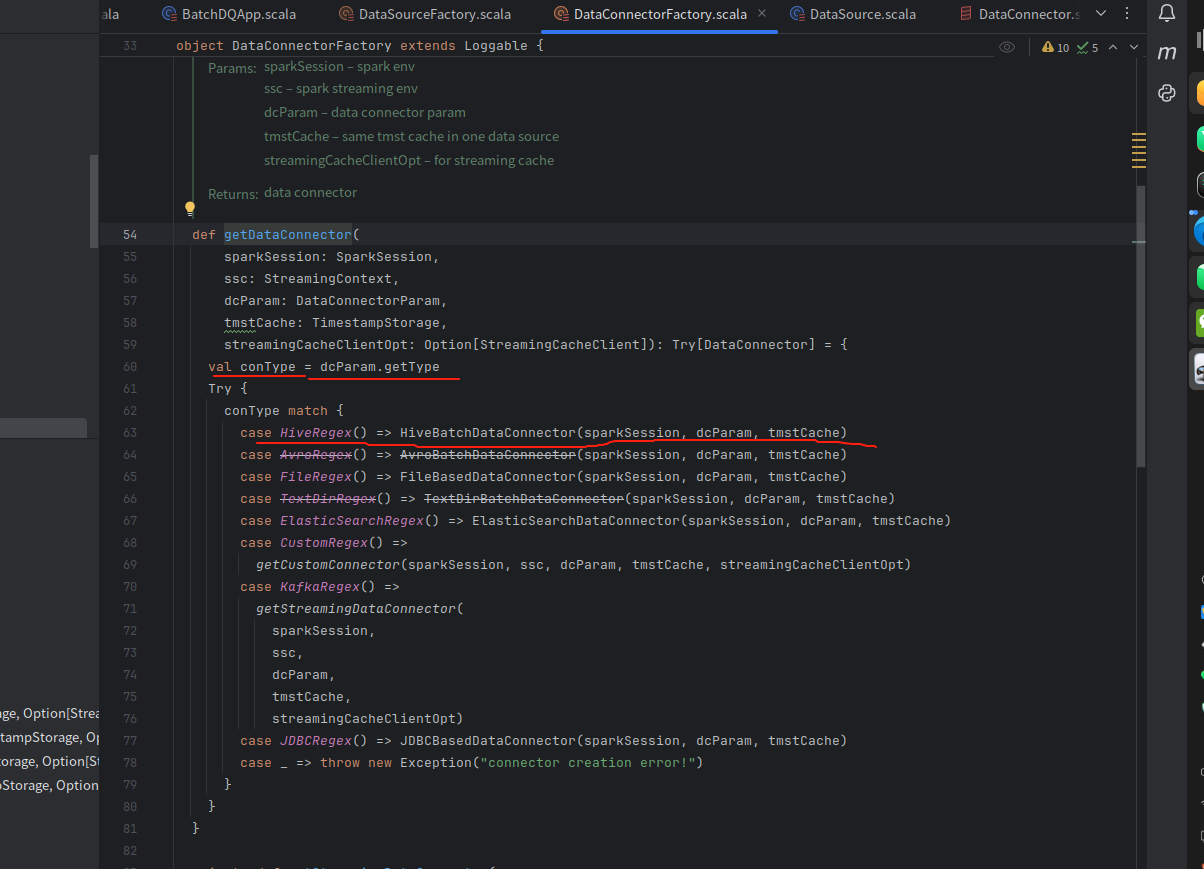Go to next highlighted problem arrow
This screenshot has width=1204, height=869.
(x=1134, y=47)
